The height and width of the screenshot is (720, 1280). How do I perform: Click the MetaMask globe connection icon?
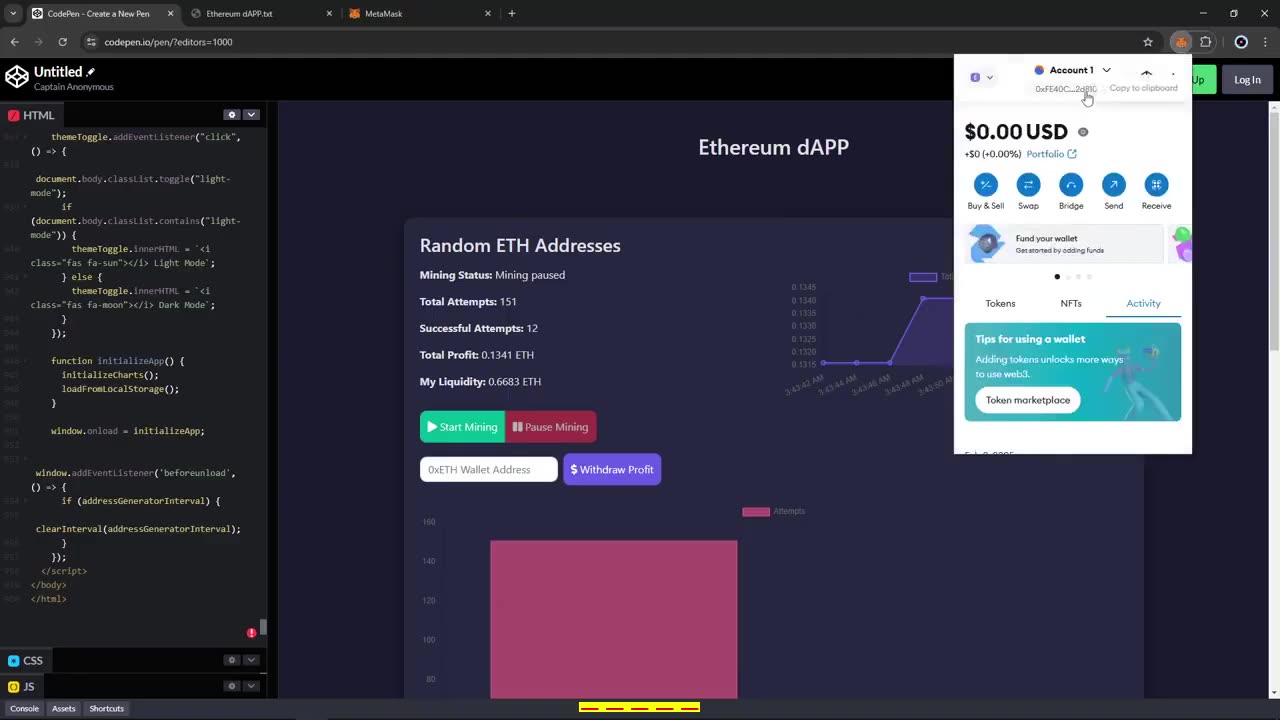point(1147,74)
